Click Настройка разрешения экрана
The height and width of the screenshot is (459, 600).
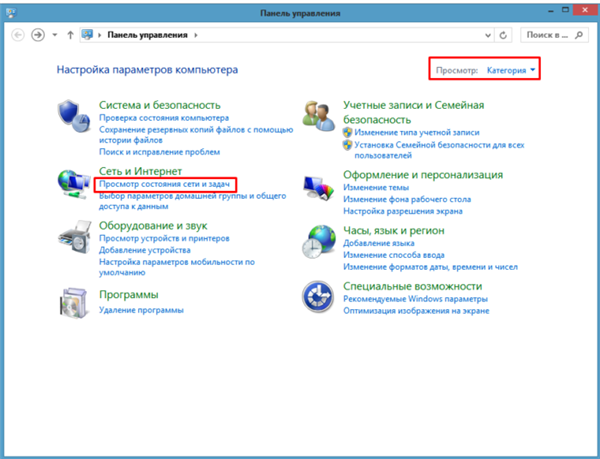[x=403, y=211]
